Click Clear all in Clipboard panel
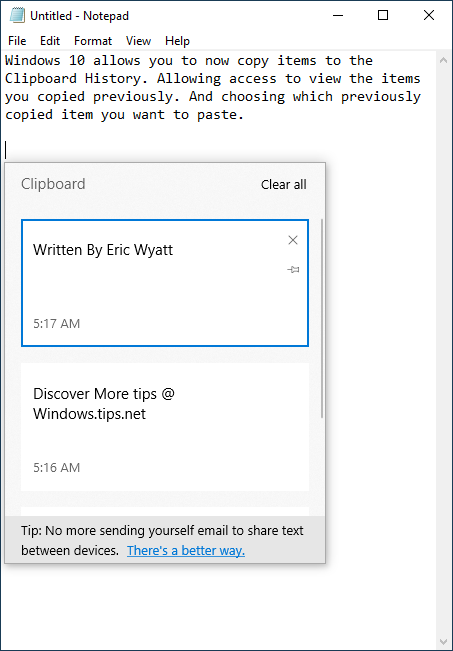Image resolution: width=453 pixels, height=651 pixels. pos(284,184)
